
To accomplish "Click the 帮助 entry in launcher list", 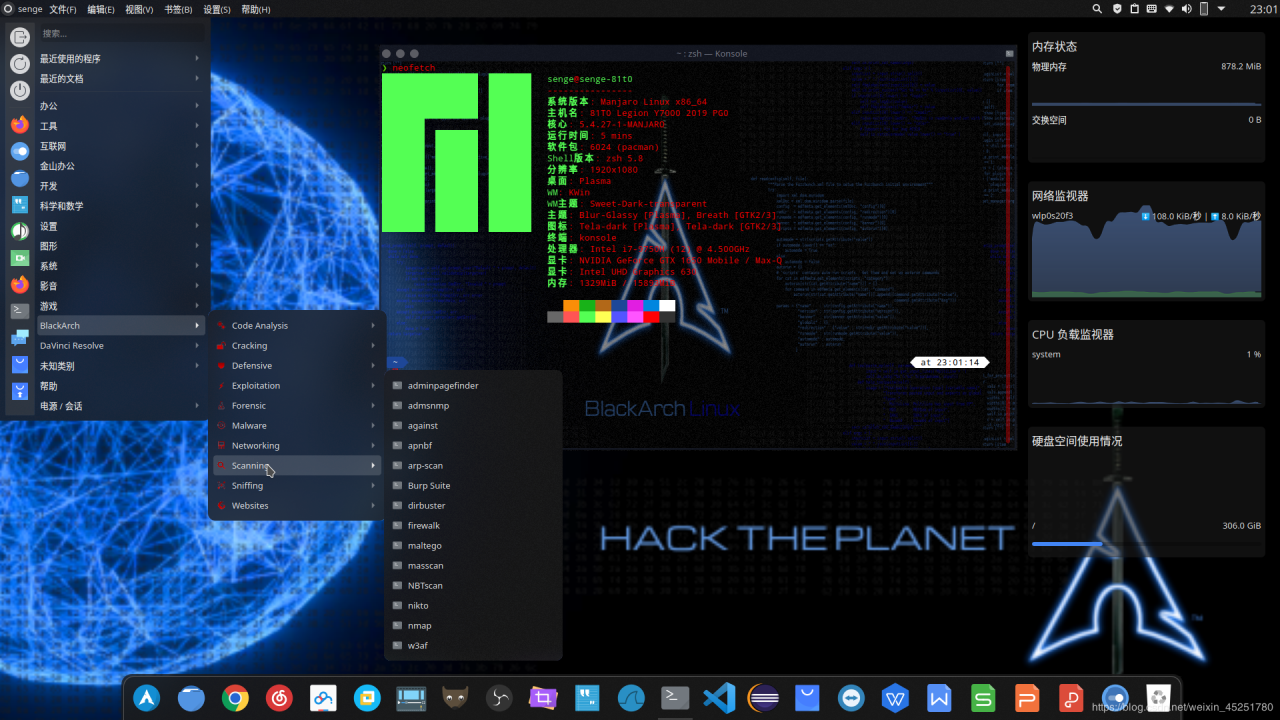I will pyautogui.click(x=120, y=386).
